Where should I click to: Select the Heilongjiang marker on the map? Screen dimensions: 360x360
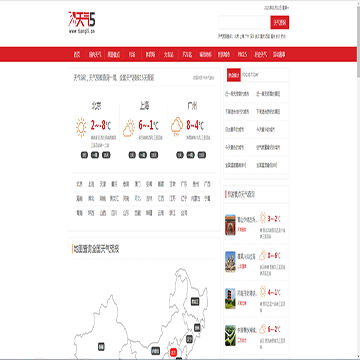pos(195,301)
